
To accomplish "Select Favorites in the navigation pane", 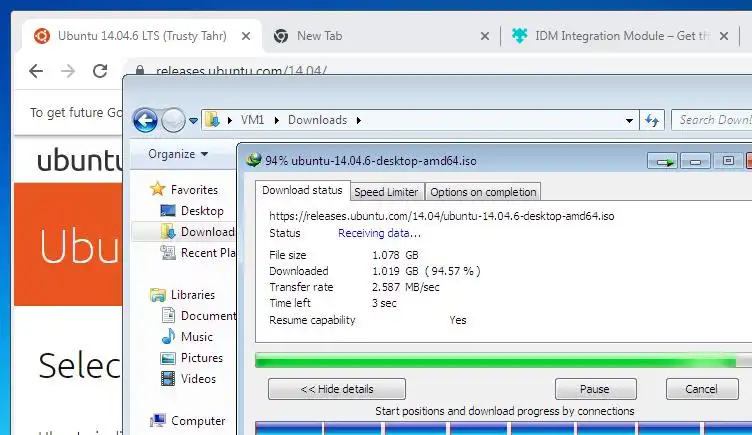I will [183, 189].
